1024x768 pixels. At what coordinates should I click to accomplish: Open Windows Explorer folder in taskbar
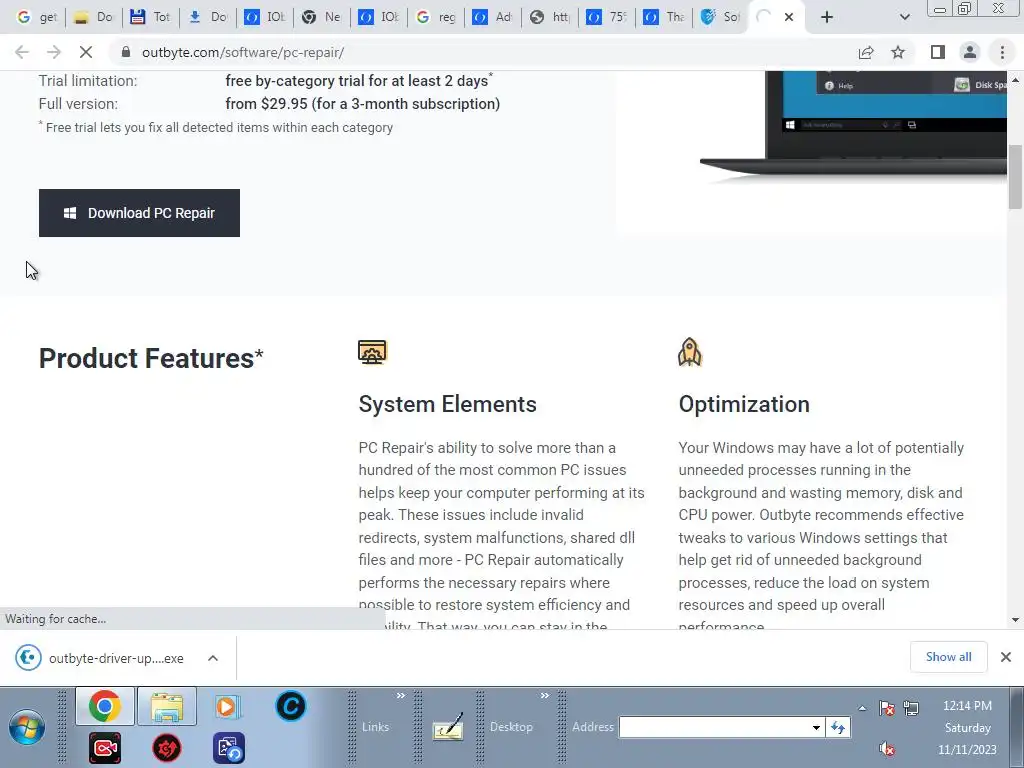click(167, 707)
